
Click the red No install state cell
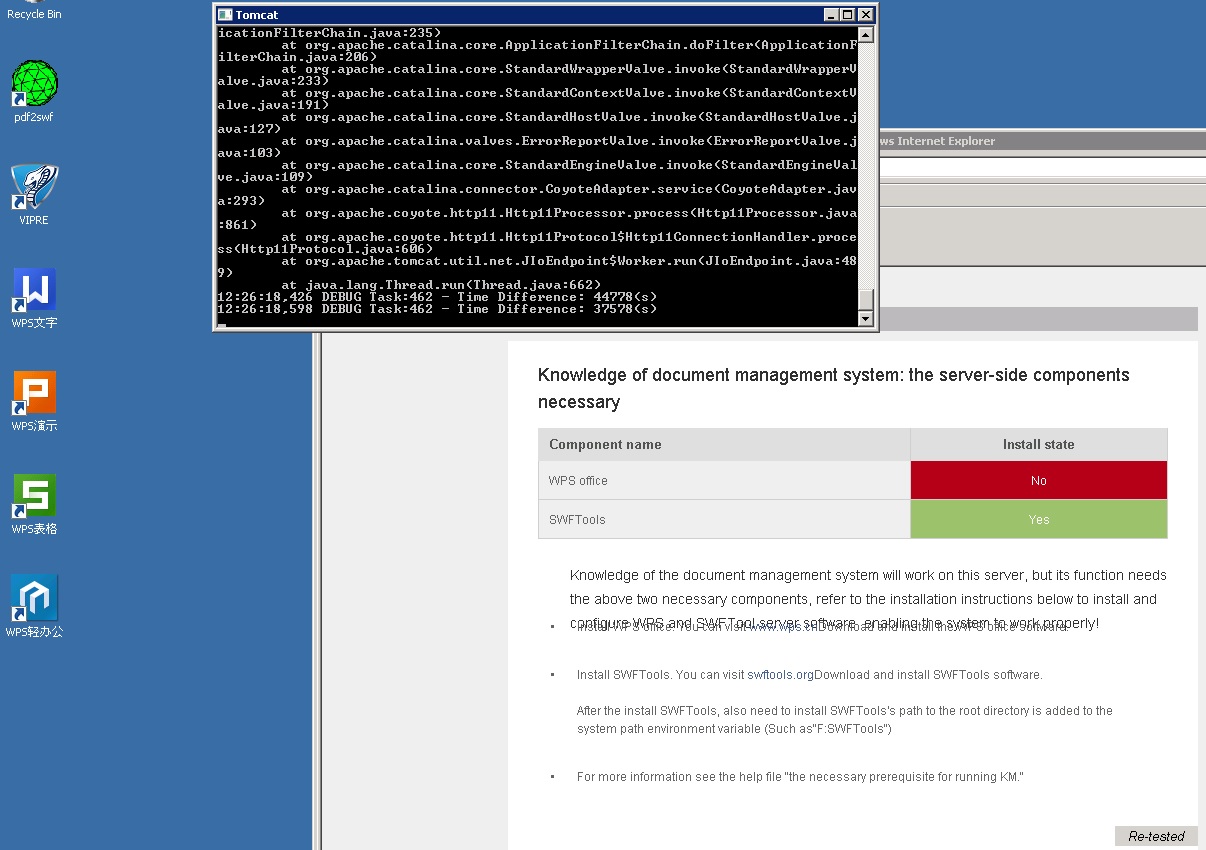(1039, 481)
